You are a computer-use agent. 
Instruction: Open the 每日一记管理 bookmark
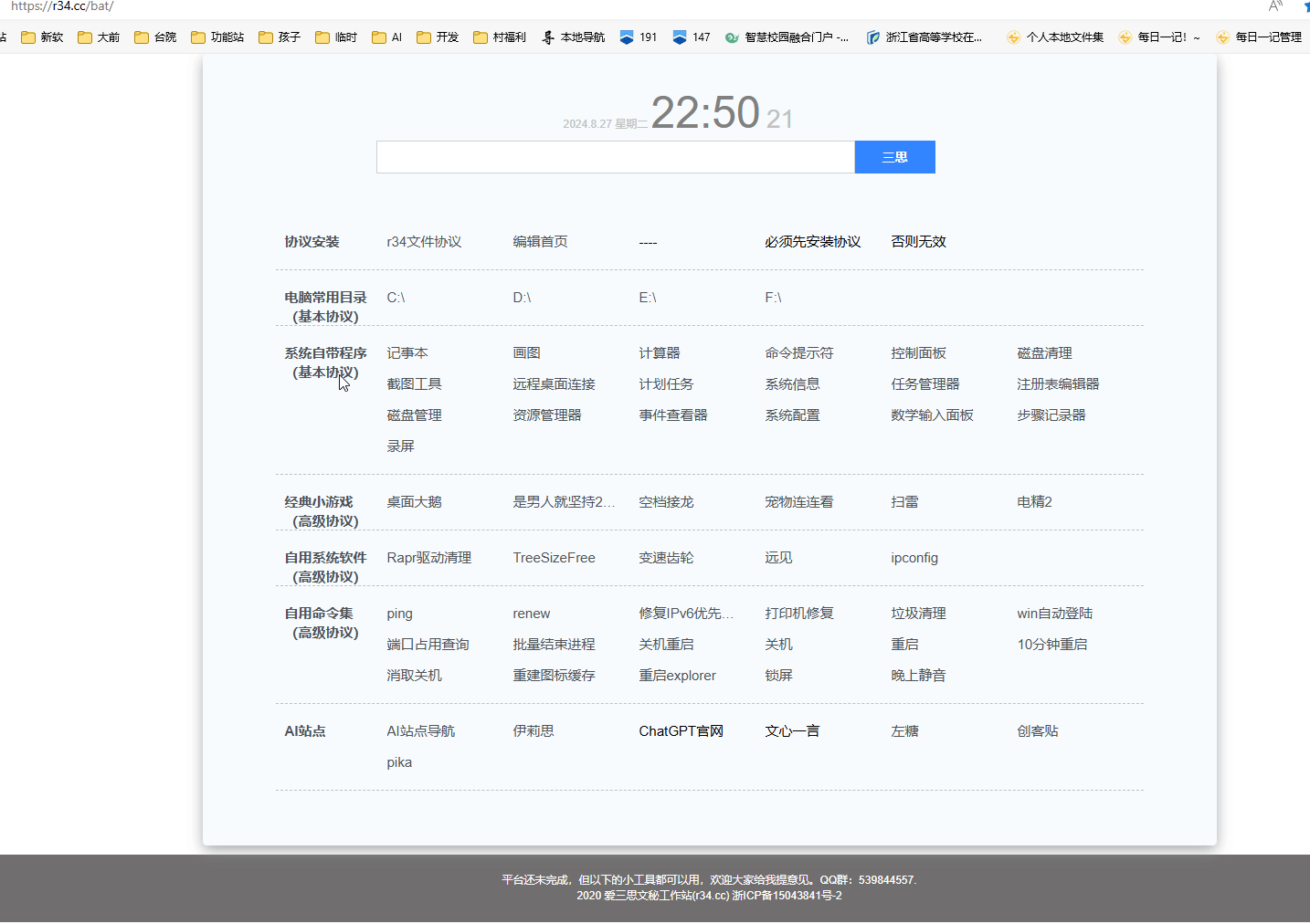pos(1259,37)
